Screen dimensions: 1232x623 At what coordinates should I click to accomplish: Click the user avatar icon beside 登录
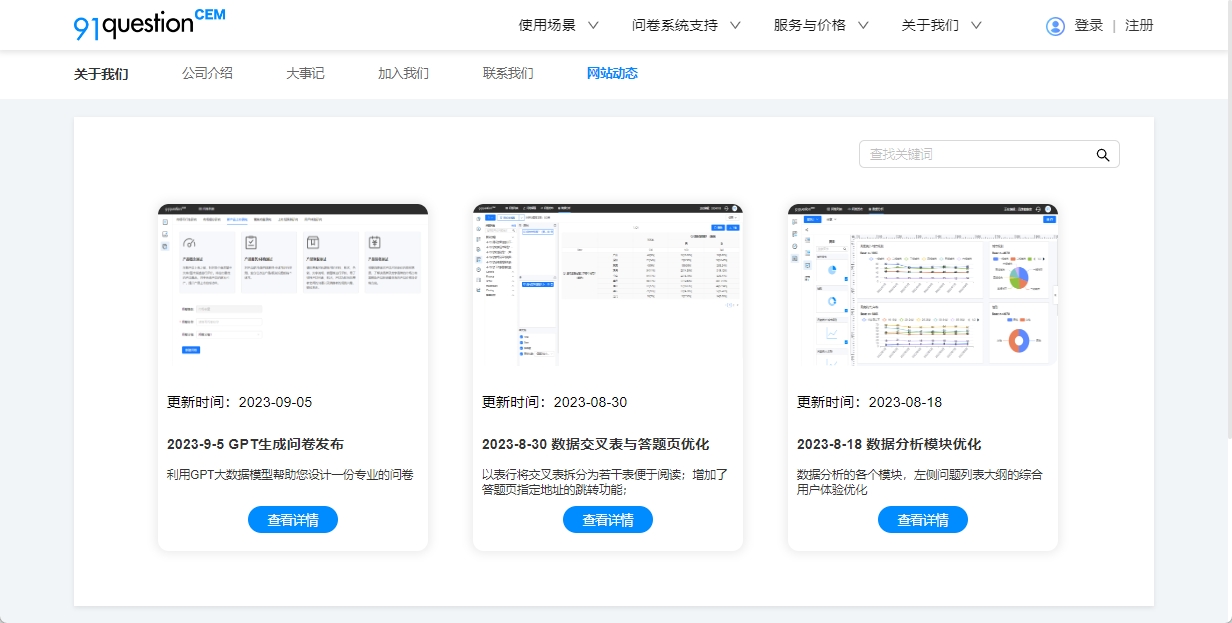1055,26
